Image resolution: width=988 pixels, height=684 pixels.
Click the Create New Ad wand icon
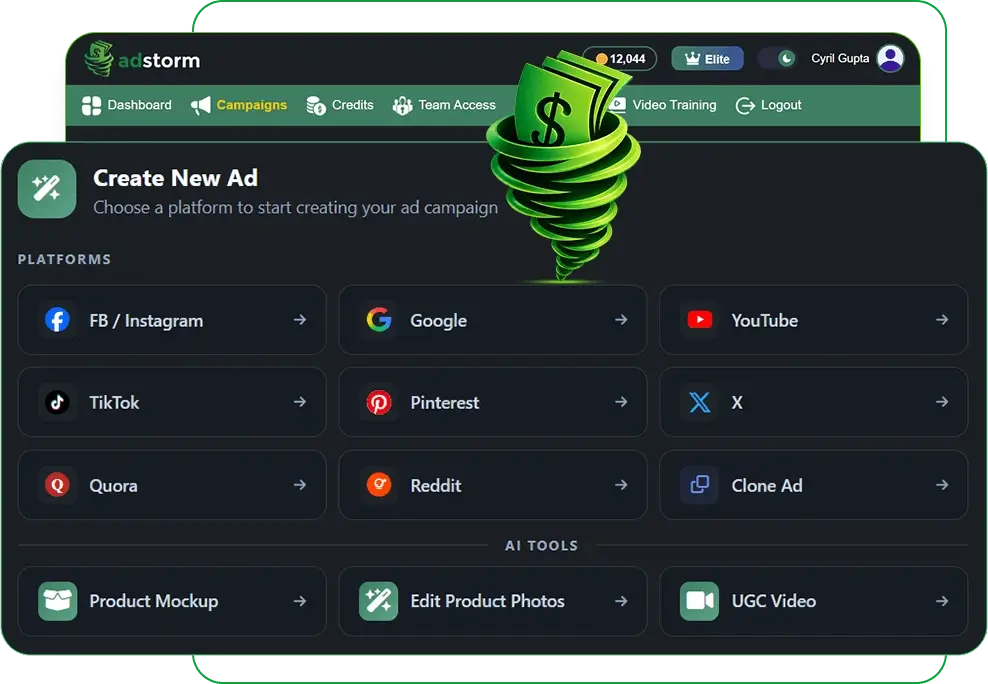tap(47, 188)
